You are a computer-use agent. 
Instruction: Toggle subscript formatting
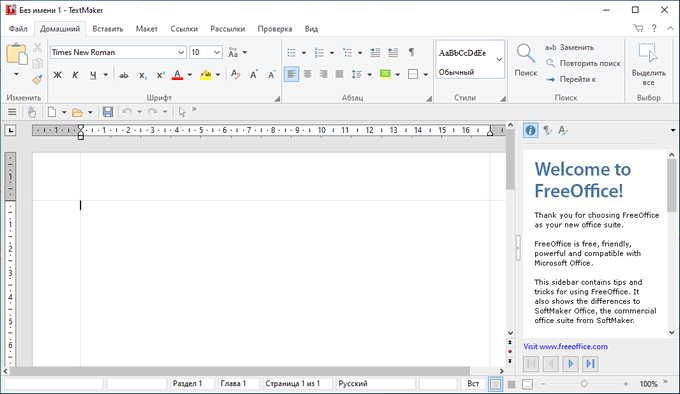(143, 75)
